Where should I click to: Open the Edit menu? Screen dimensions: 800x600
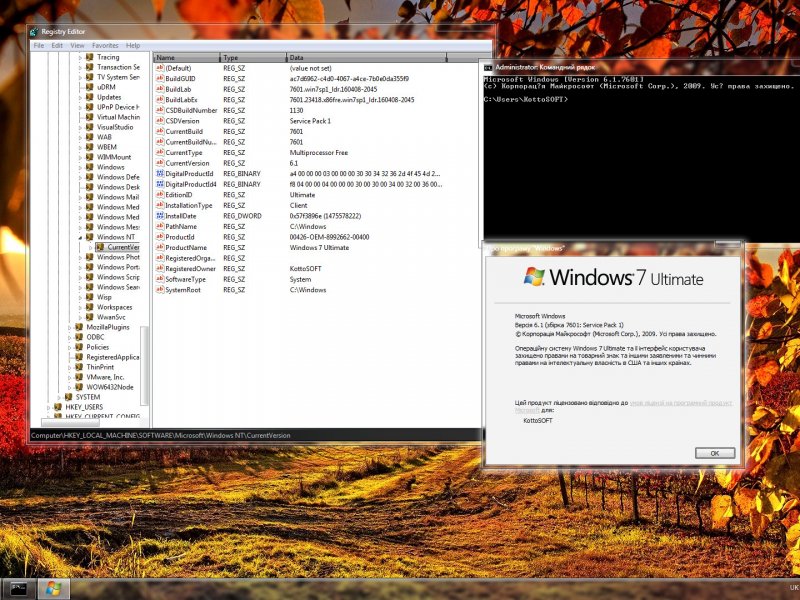pyautogui.click(x=57, y=45)
